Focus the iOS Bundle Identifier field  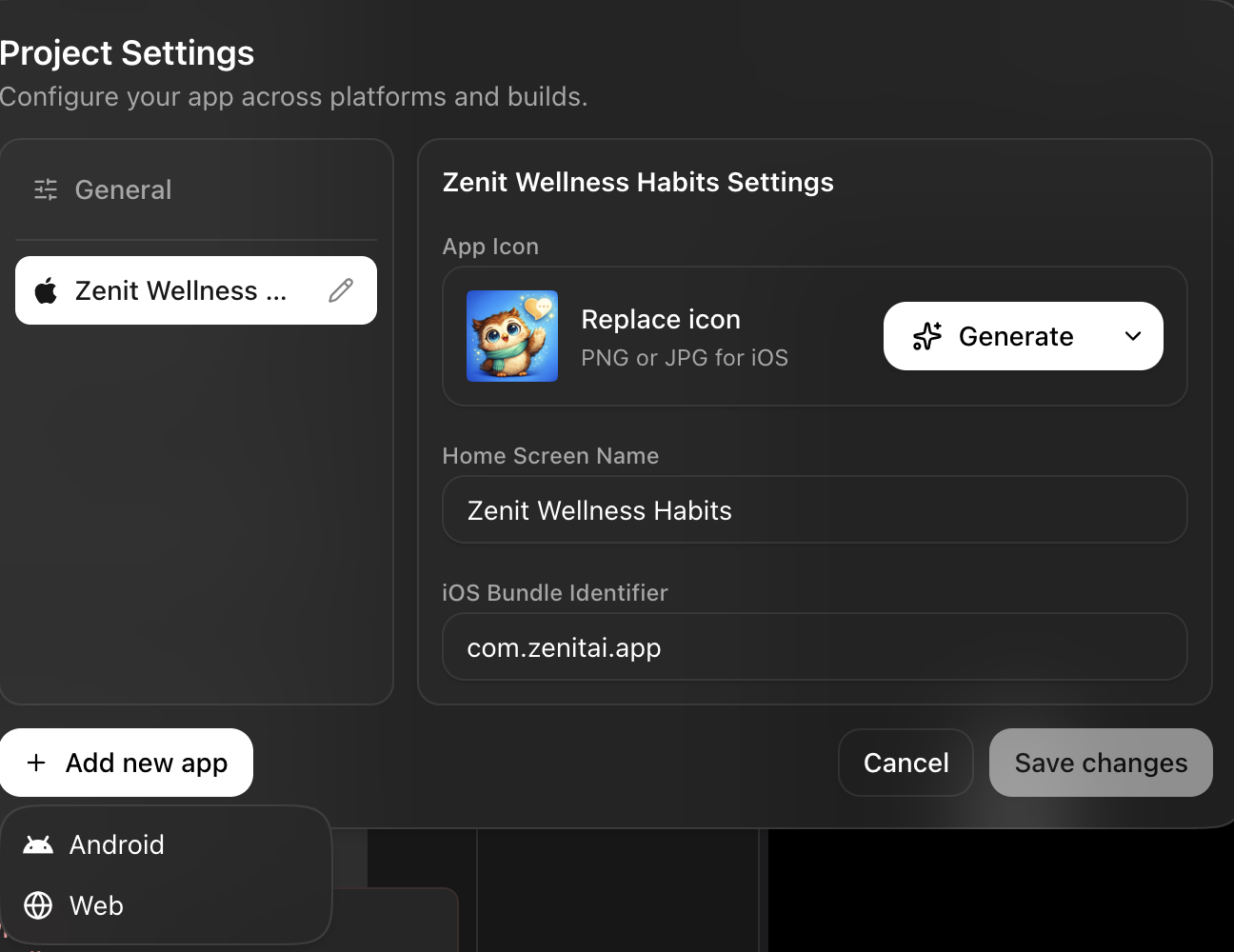(815, 647)
